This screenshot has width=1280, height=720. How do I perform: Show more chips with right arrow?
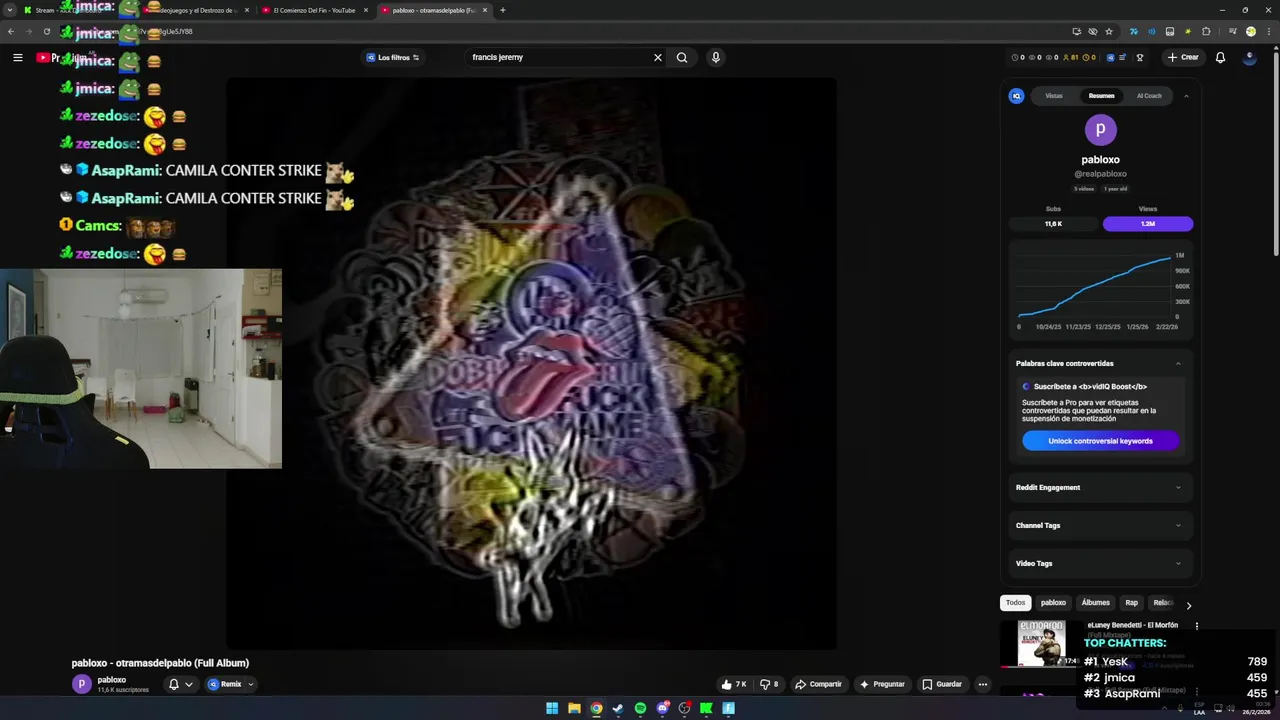pos(1188,605)
